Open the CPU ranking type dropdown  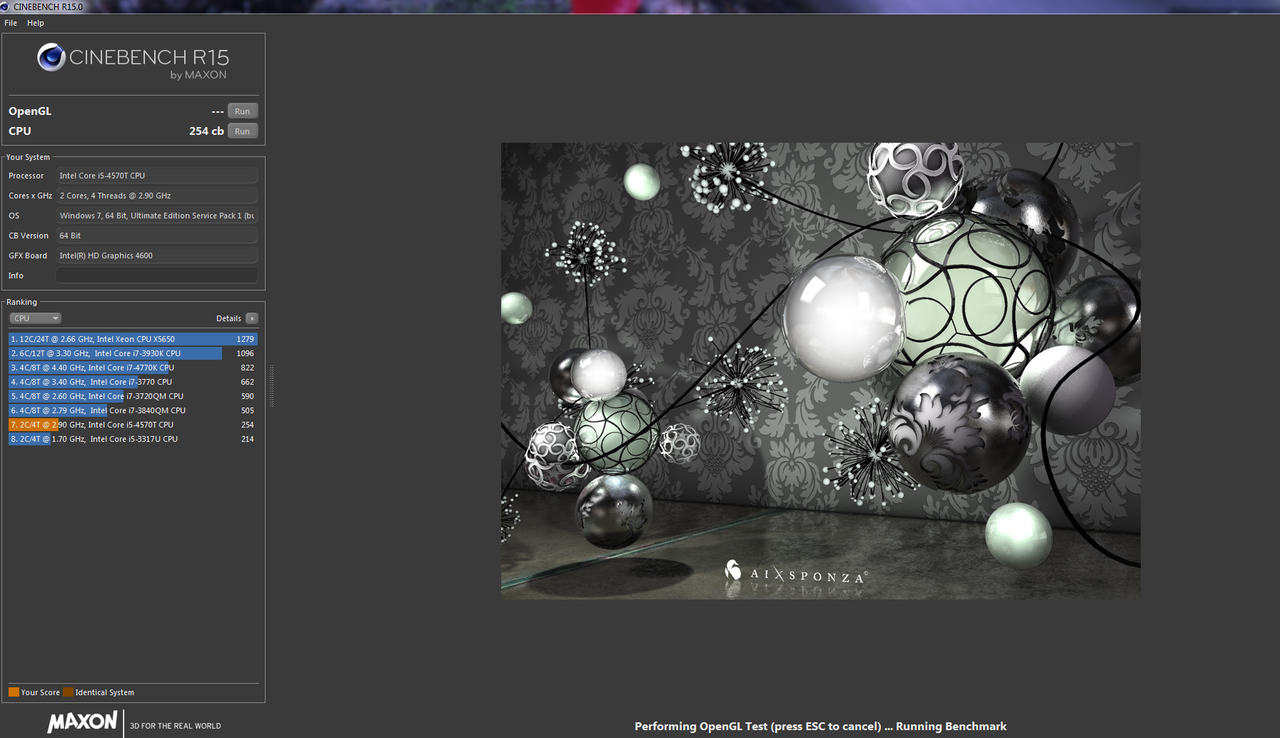35,318
